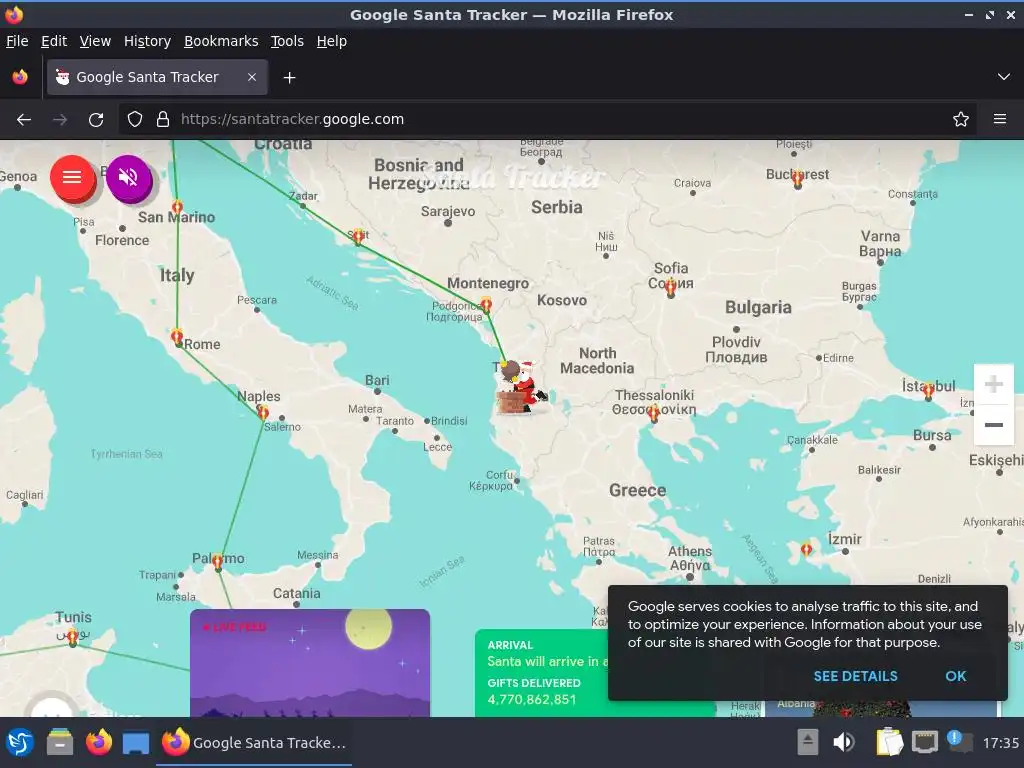The width and height of the screenshot is (1024, 768).
Task: Open the View menu
Action: pyautogui.click(x=95, y=41)
